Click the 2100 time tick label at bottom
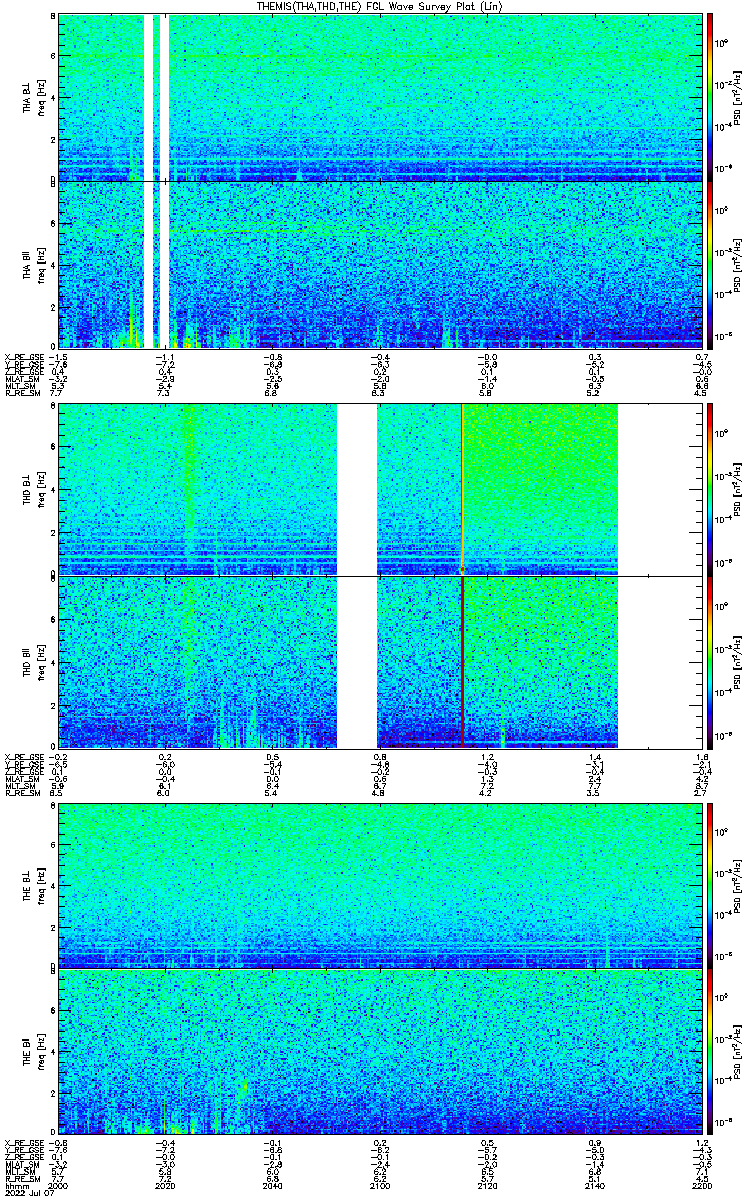This screenshot has width=750, height=1200. [x=379, y=1184]
